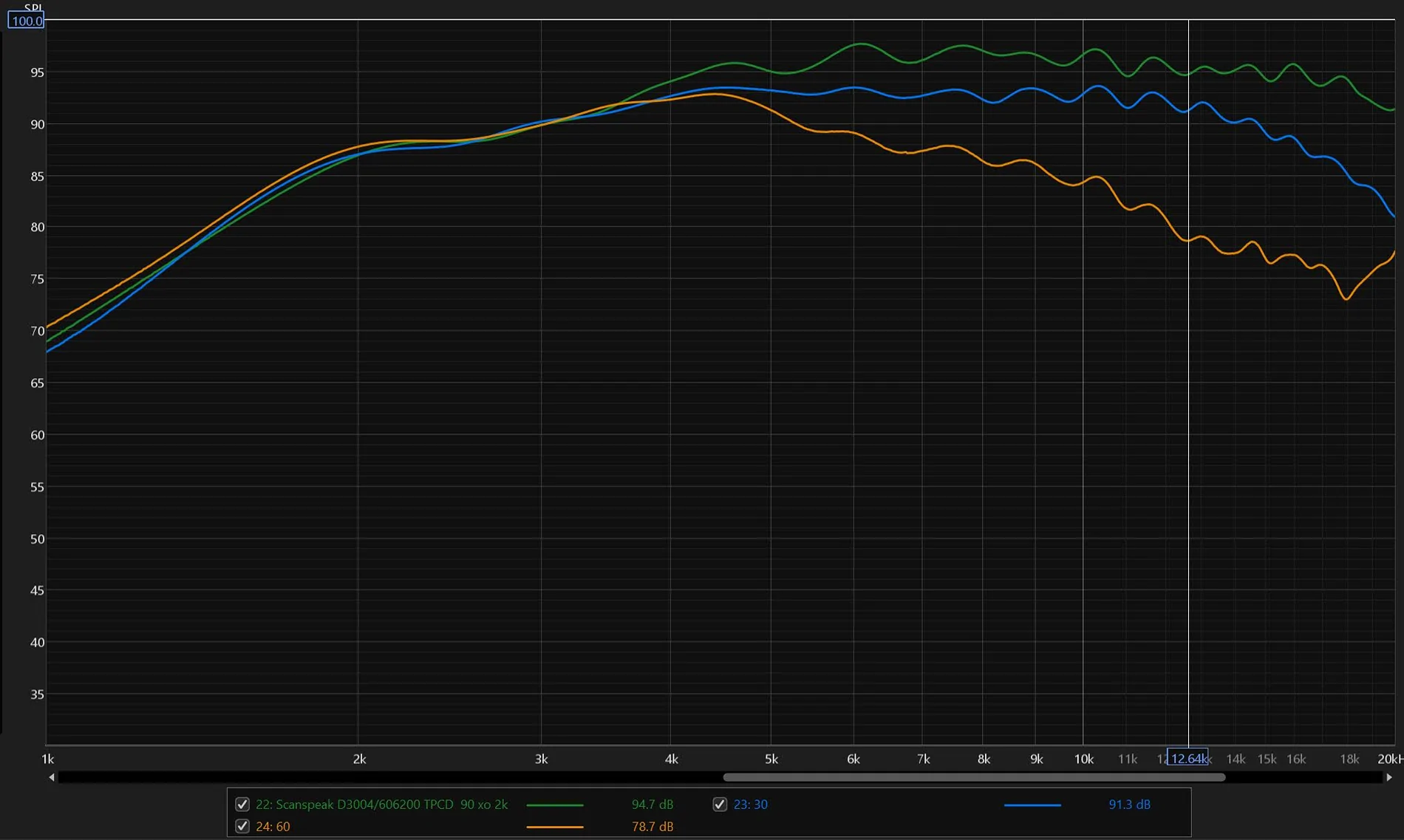Click the 78.7 dB readout value

652,827
